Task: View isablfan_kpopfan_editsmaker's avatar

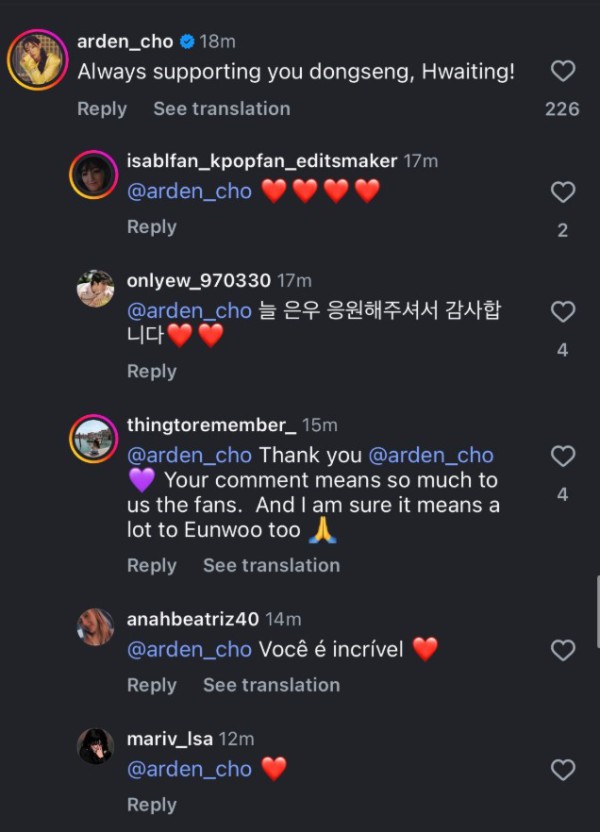Action: (95, 176)
